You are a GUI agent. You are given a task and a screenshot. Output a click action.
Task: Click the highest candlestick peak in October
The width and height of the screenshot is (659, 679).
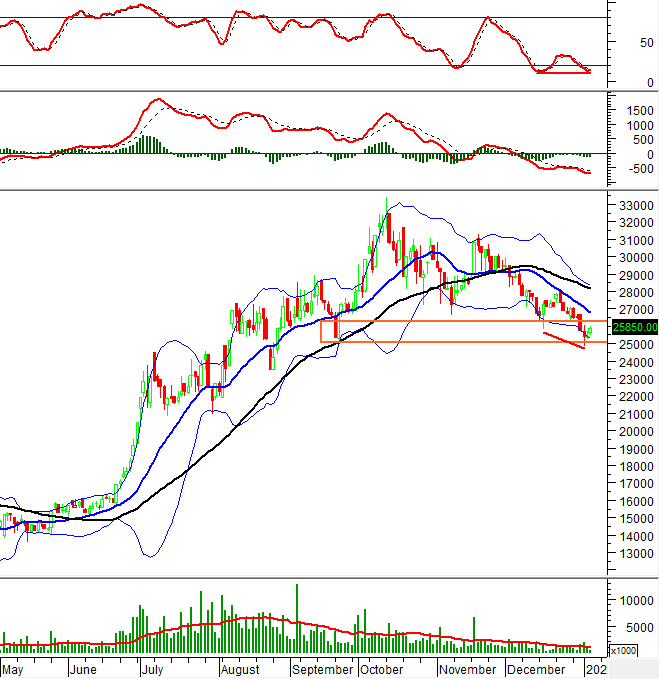(x=387, y=200)
